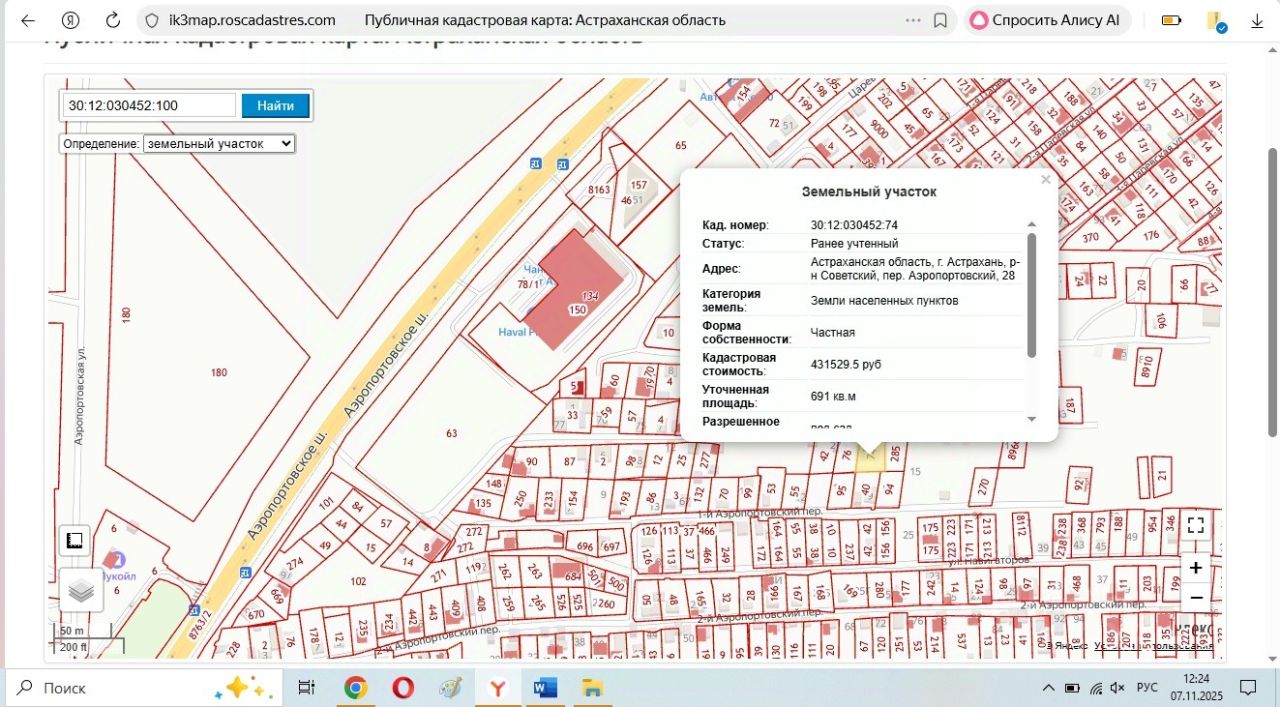1280x707 pixels.
Task: Switch the РУС input language indicator
Action: [1149, 688]
